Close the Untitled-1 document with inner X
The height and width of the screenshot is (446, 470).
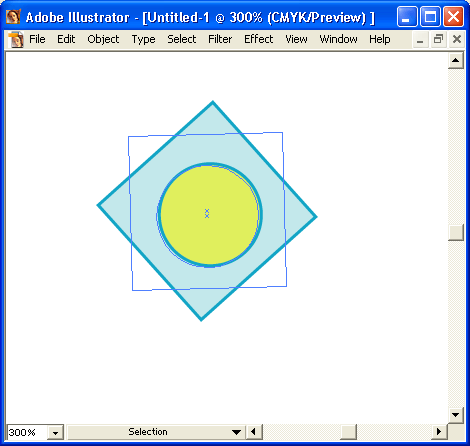(x=456, y=40)
